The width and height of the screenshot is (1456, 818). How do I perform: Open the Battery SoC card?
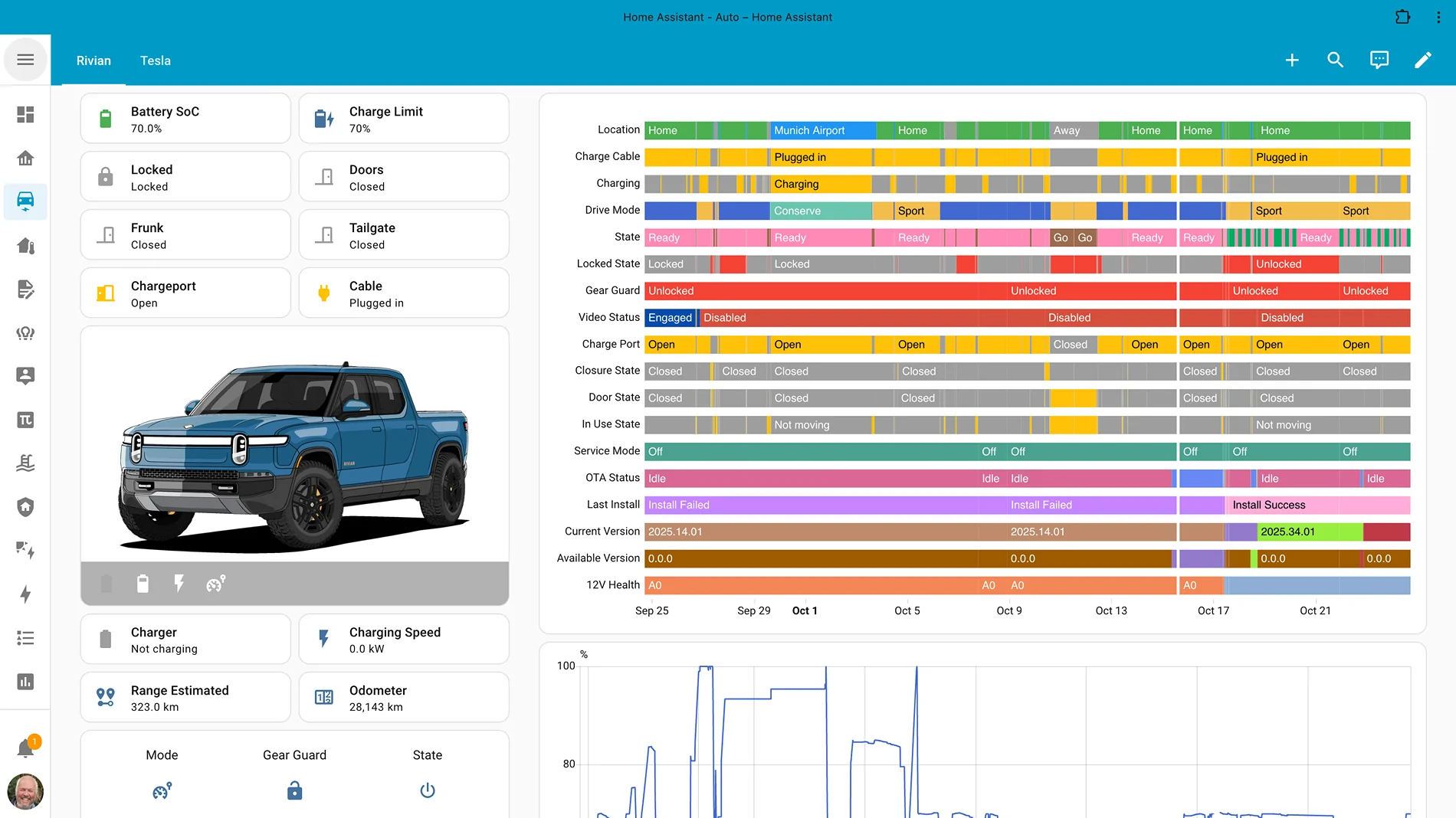point(185,119)
